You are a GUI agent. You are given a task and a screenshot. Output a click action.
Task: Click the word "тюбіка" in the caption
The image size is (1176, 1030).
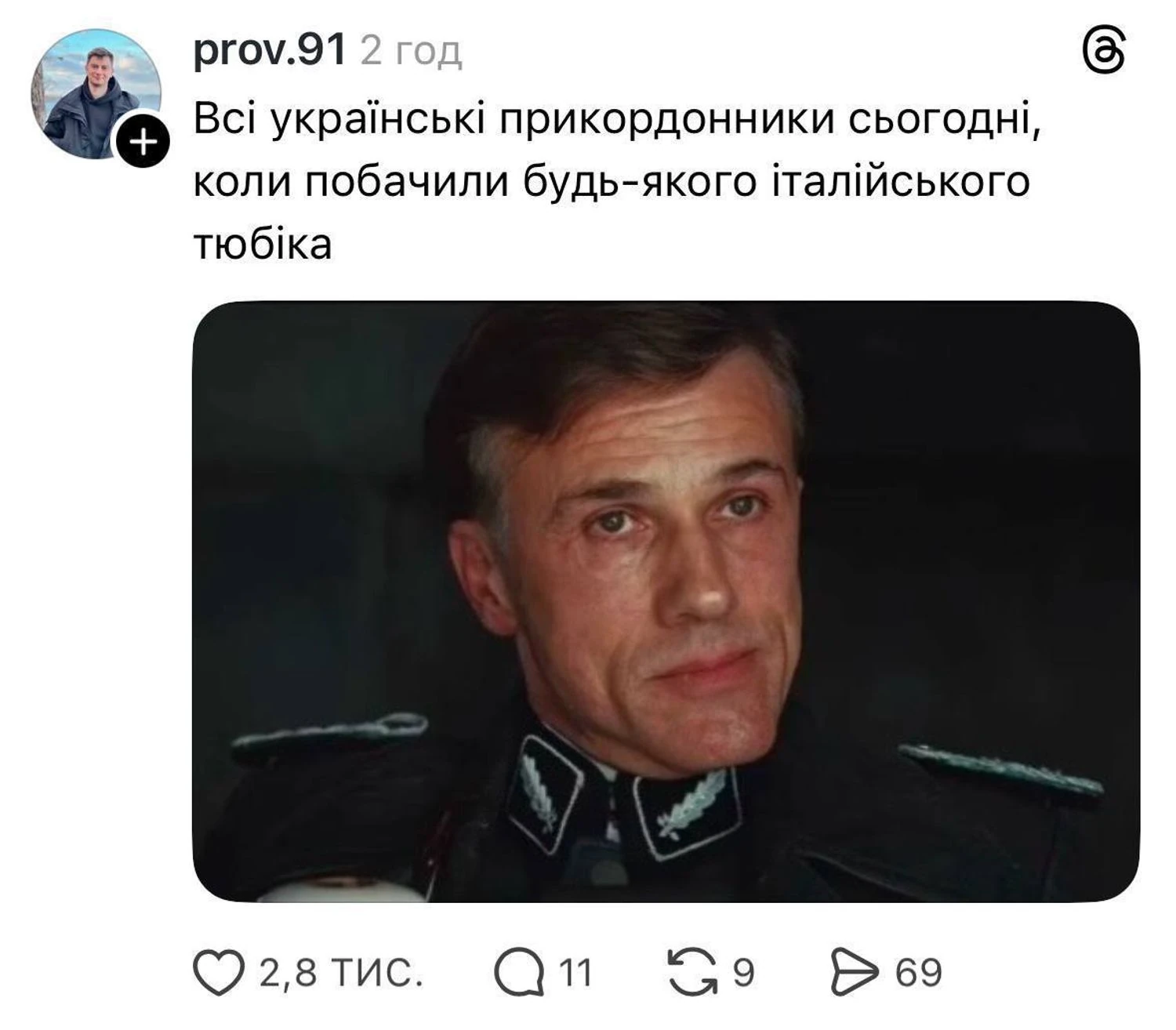click(x=263, y=244)
